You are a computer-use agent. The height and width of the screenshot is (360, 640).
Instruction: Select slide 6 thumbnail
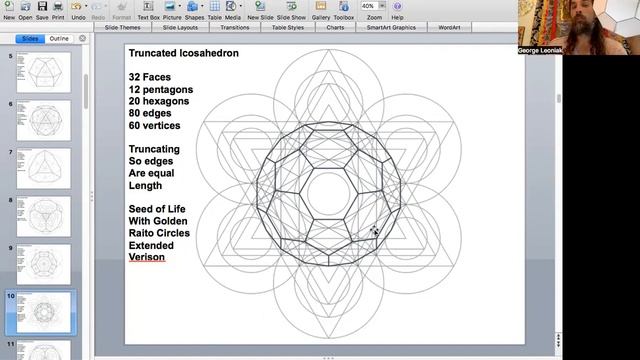44,120
